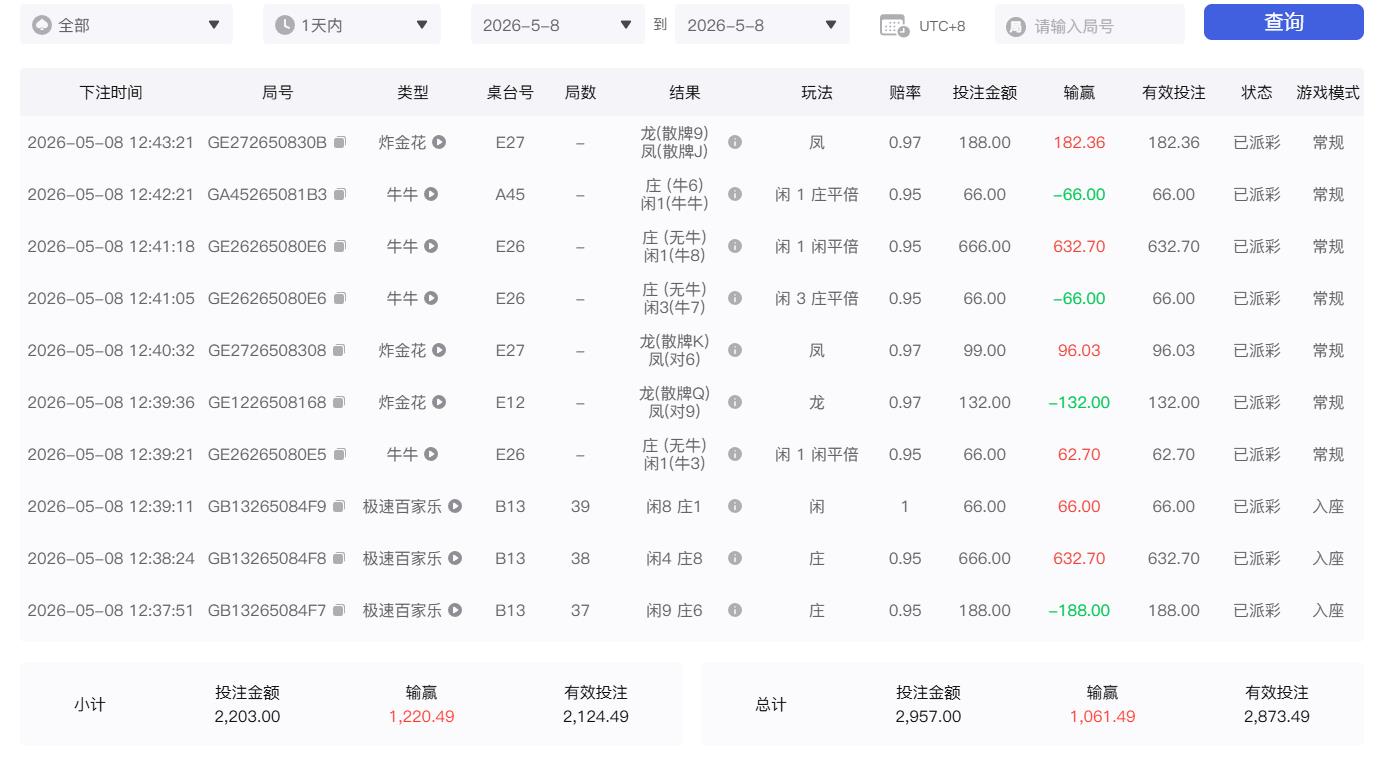The width and height of the screenshot is (1399, 765).
Task: Click the play type 闲 3 庄平倍
Action: point(817,299)
